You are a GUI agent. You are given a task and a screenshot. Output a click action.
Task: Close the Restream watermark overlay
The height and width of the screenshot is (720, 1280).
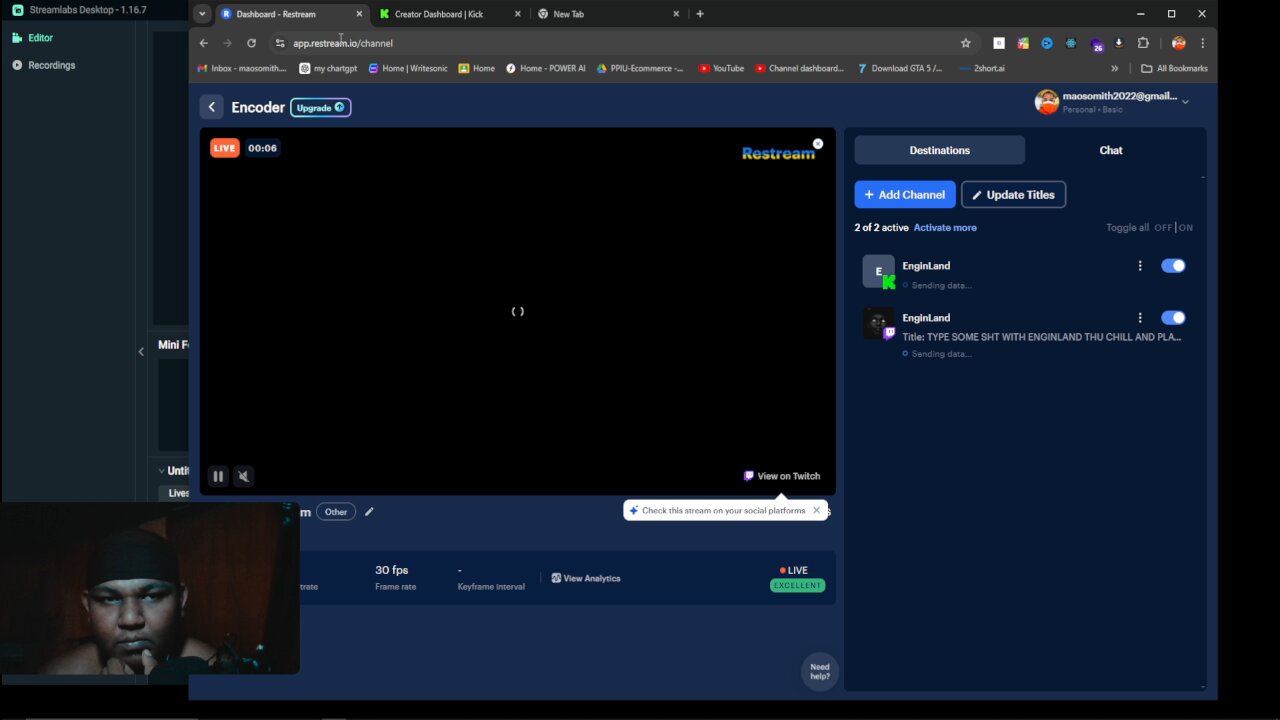[818, 144]
